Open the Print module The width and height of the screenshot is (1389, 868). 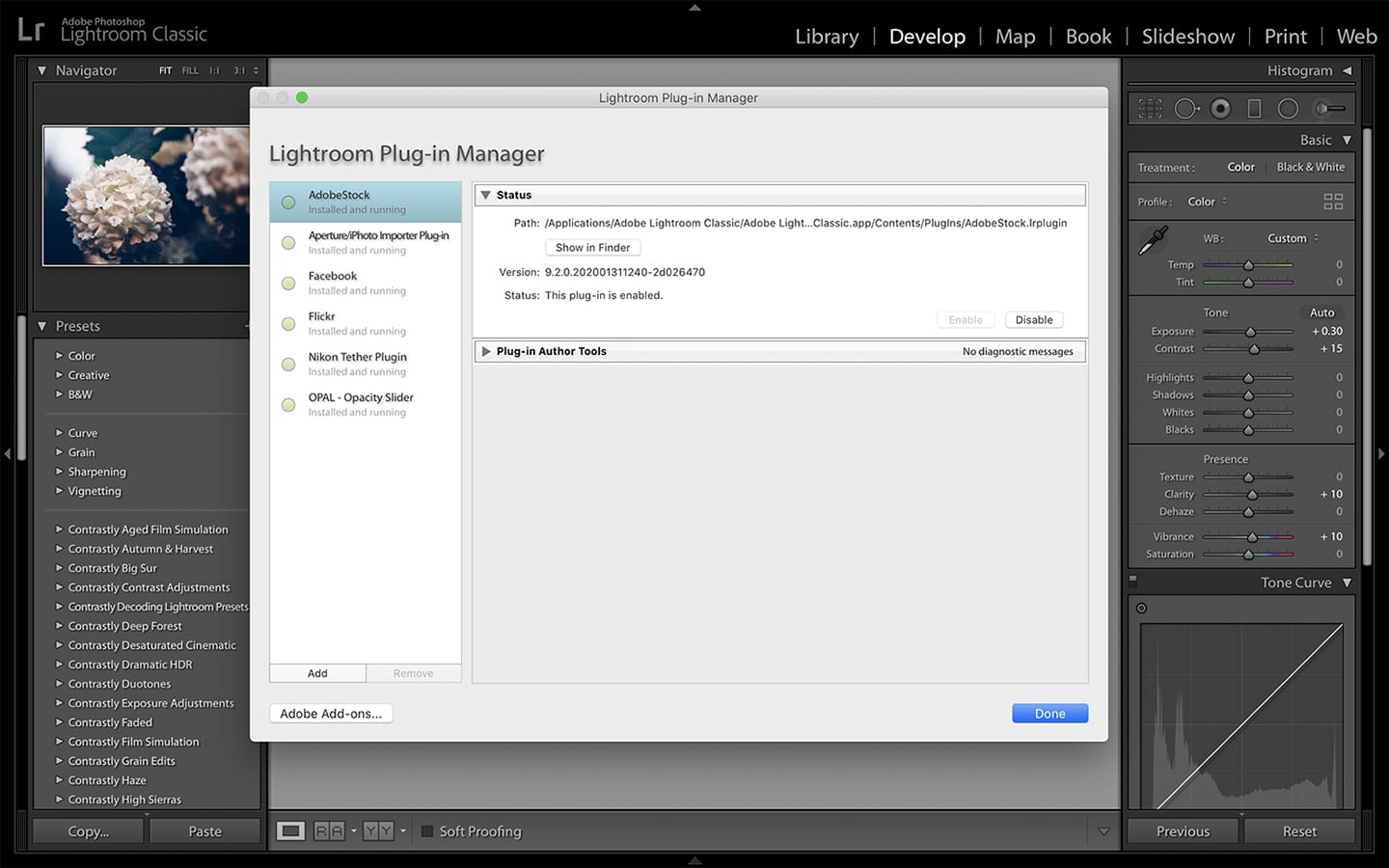pos(1286,37)
